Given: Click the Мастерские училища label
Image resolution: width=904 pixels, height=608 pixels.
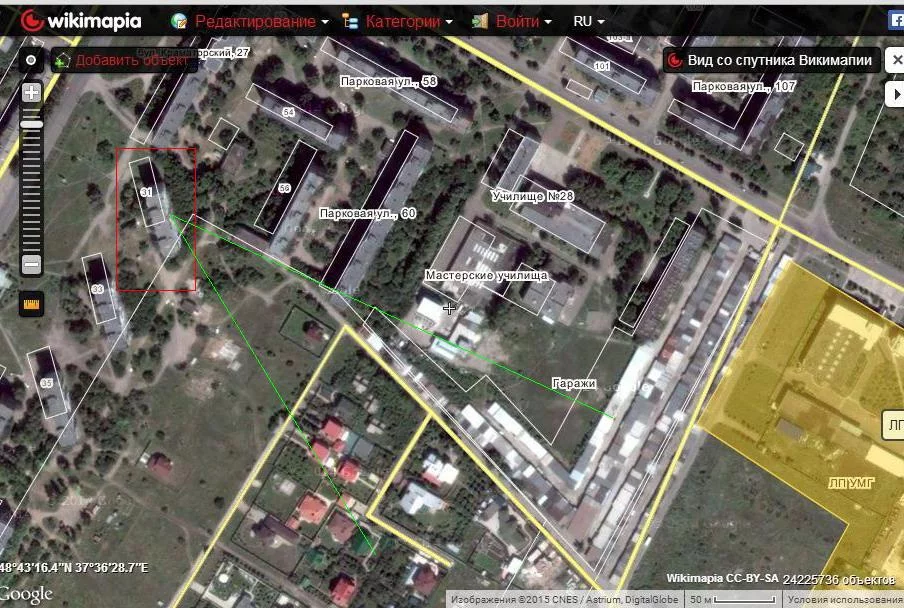Looking at the screenshot, I should pos(487,275).
